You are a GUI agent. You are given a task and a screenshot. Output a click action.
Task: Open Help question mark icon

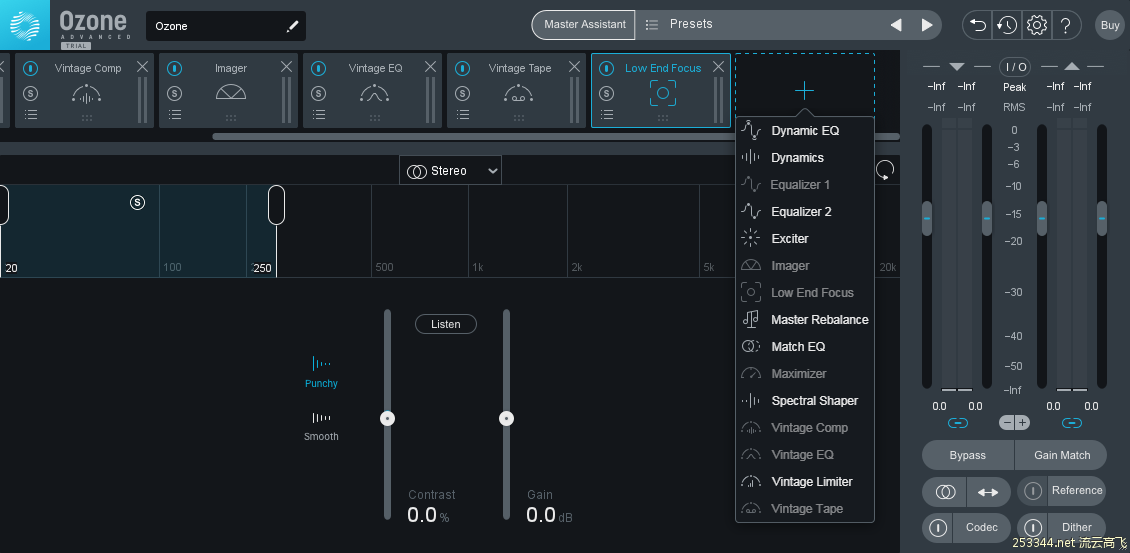pos(1065,25)
